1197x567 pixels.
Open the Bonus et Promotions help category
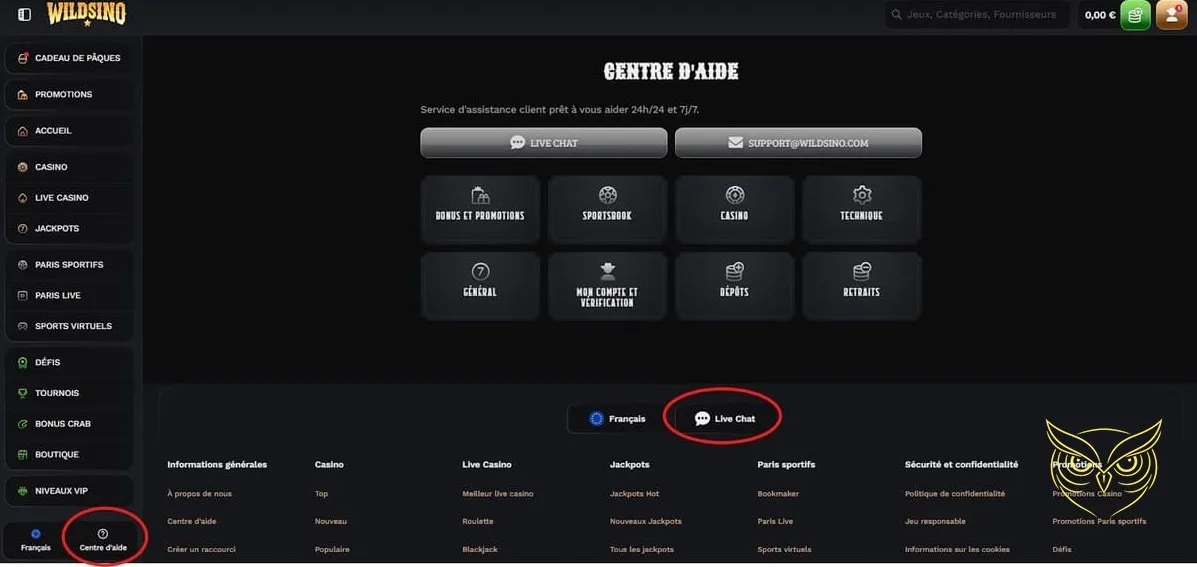click(x=480, y=209)
